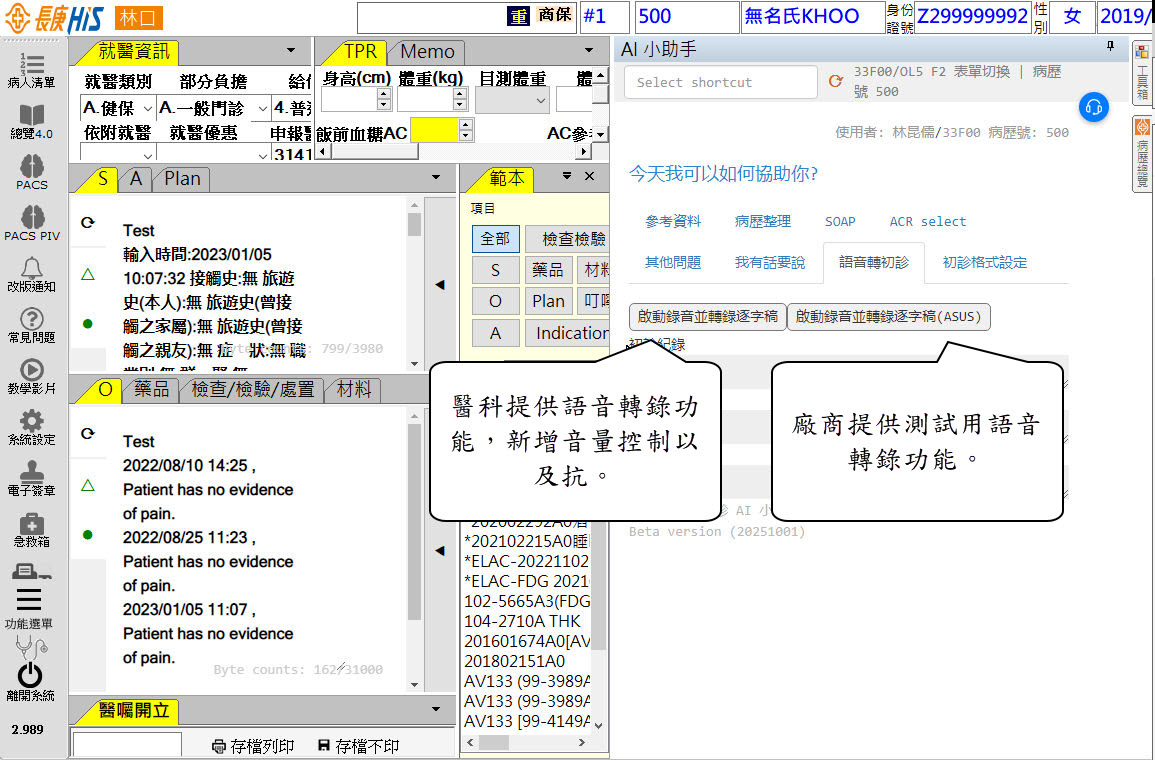Expand the 部分負擔 dropdown showing A.一般門診
The height and width of the screenshot is (760, 1155).
214,108
